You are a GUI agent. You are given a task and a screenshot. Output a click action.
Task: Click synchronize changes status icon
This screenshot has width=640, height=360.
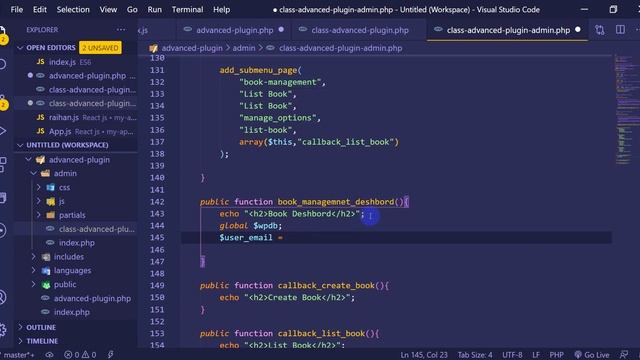coord(49,355)
